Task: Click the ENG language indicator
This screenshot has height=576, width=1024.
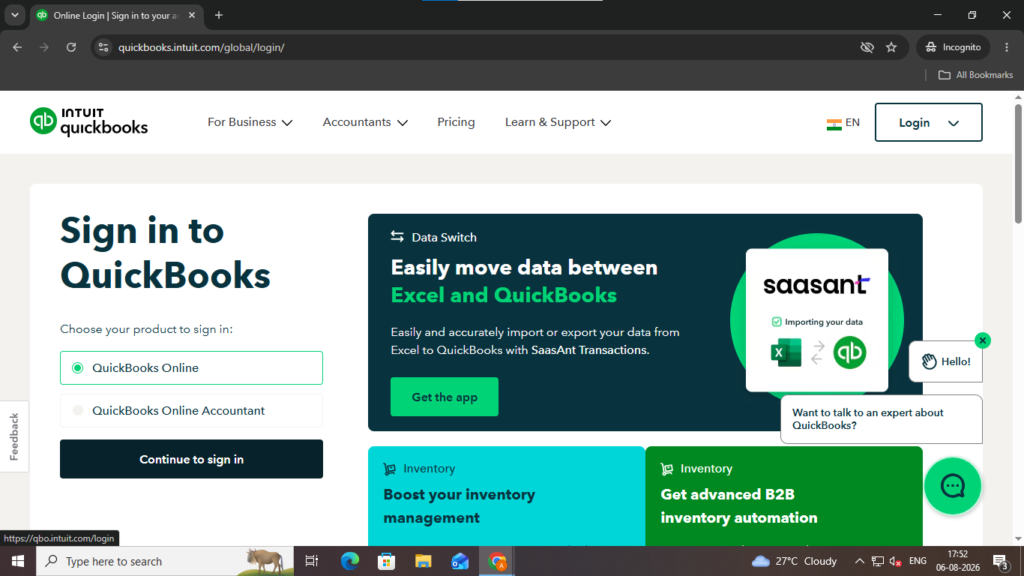Action: pyautogui.click(x=918, y=561)
